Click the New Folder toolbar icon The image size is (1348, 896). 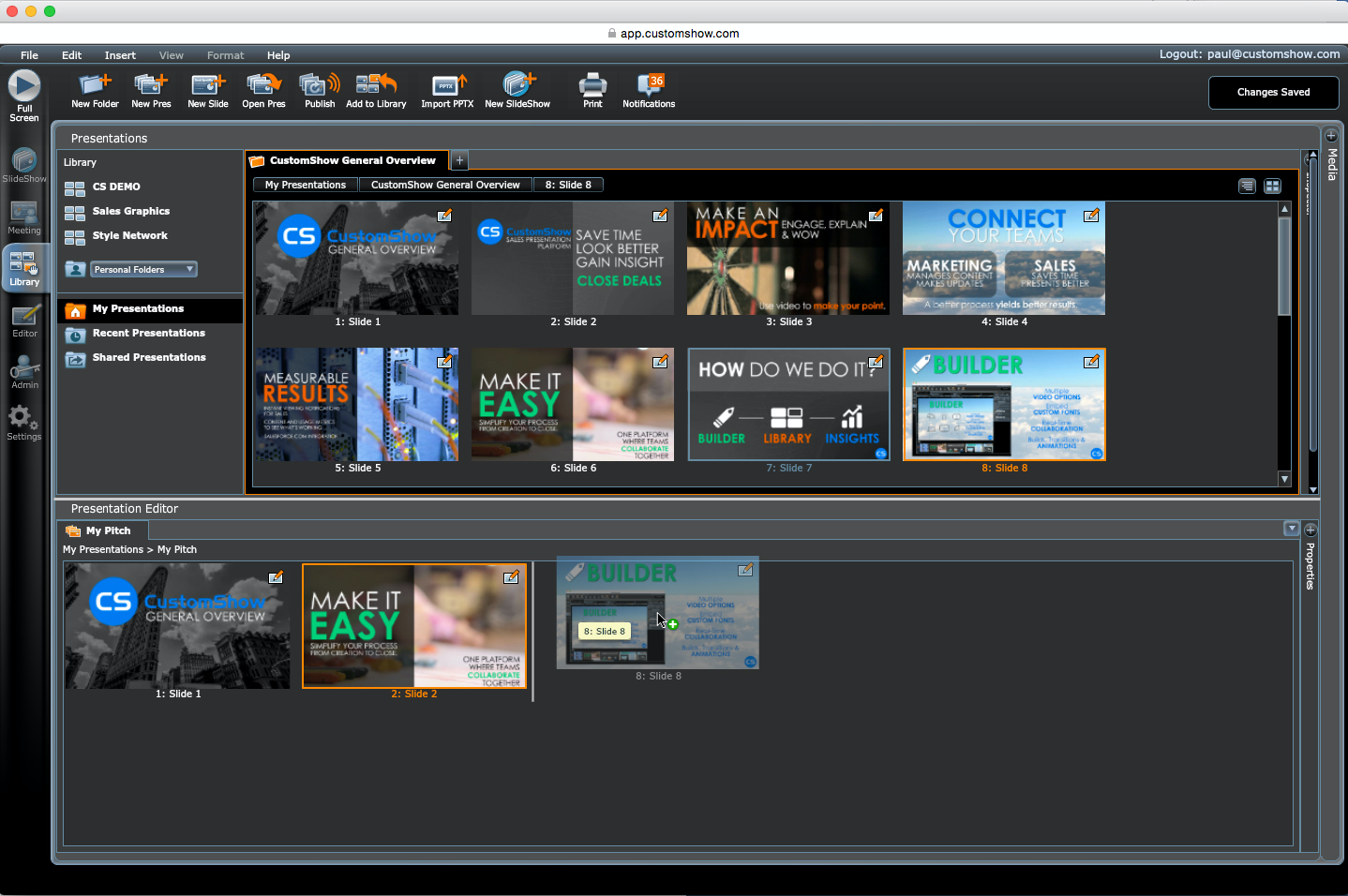[x=95, y=91]
